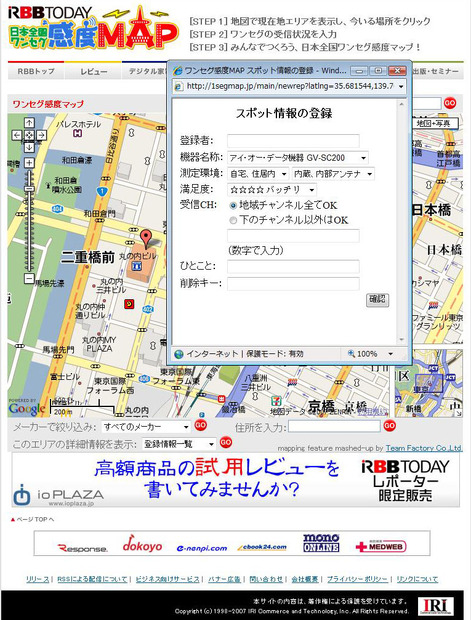Viewport: 471px width, 620px height.
Task: Open the ビジネス向けサービス footer link
Action: [167, 579]
